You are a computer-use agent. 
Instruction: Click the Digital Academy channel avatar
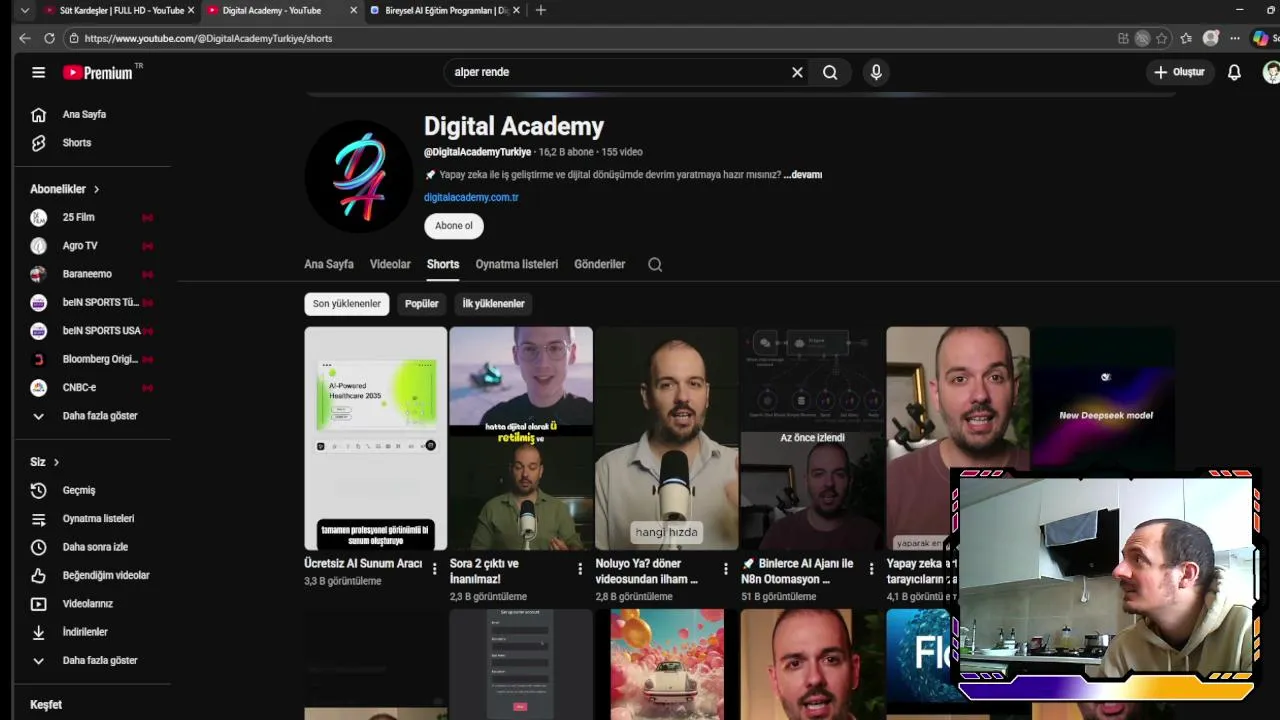coord(358,177)
